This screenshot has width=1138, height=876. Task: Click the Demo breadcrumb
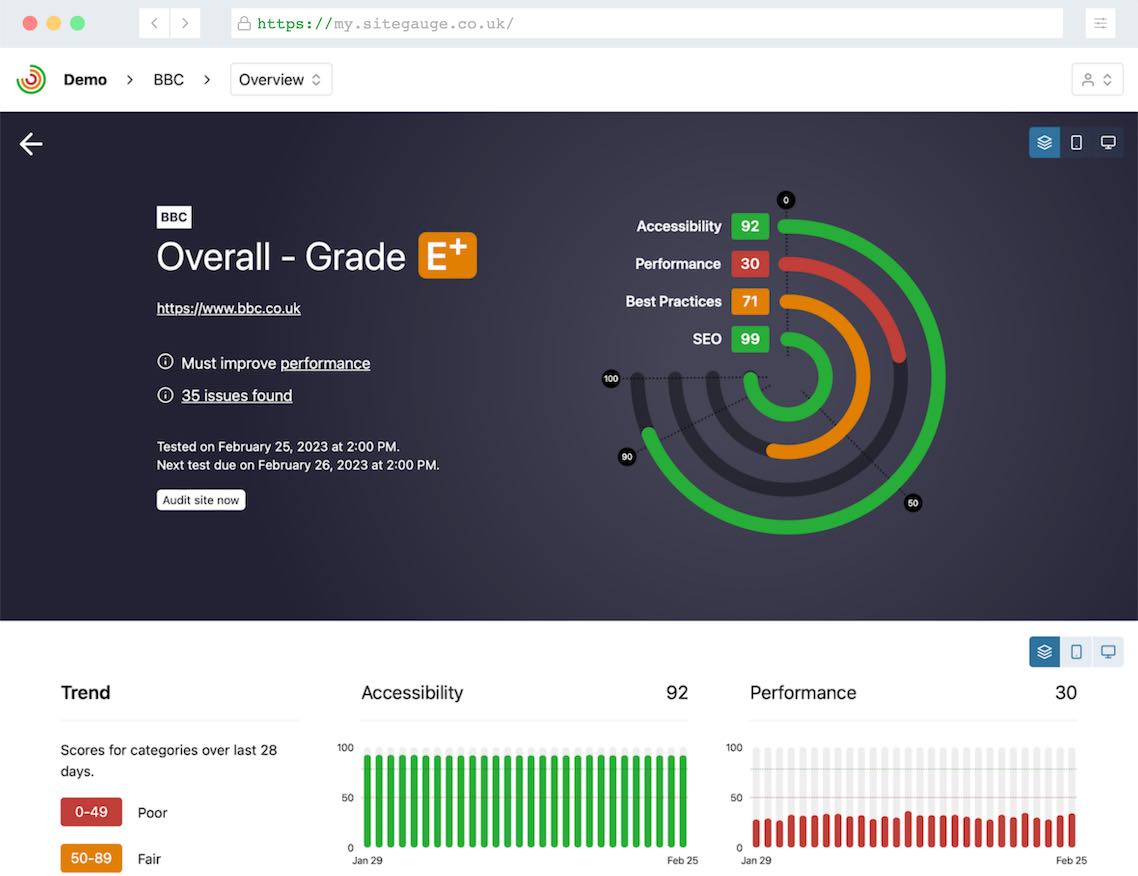[85, 80]
